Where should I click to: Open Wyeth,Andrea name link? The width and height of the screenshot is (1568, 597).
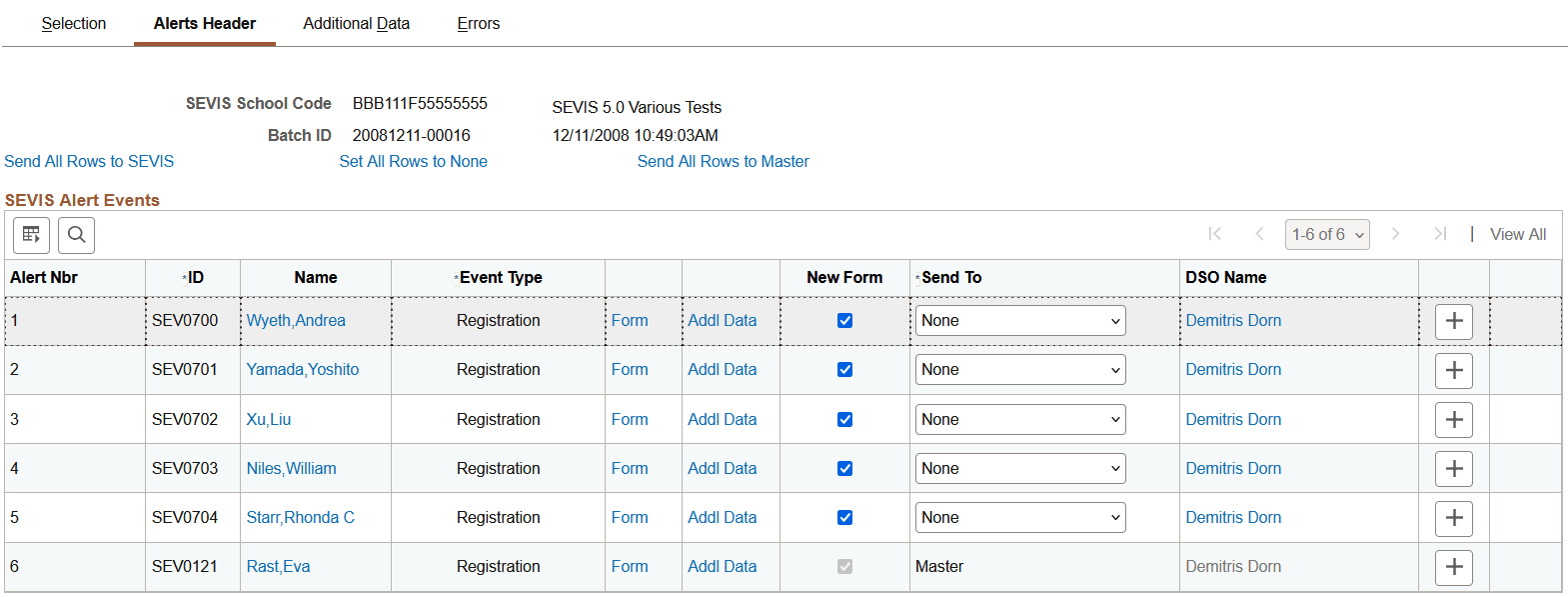[x=296, y=321]
